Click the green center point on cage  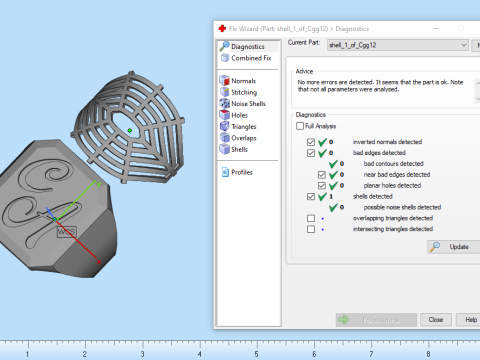130,130
